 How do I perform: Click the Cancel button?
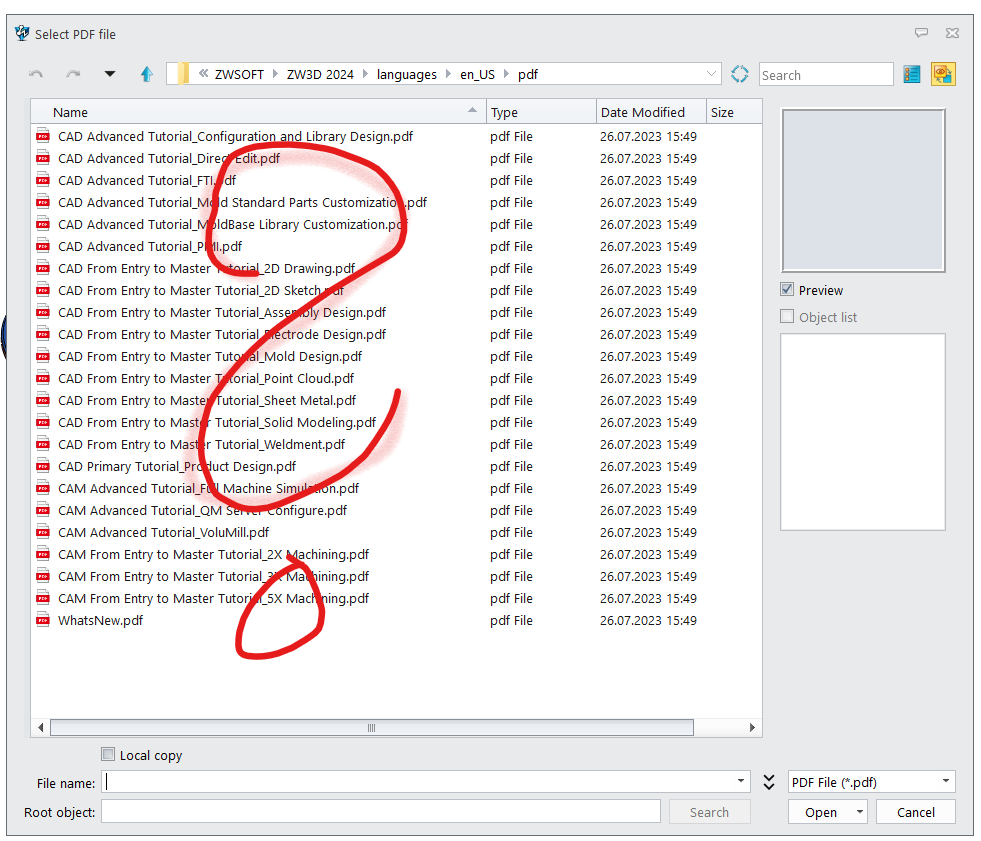point(915,812)
